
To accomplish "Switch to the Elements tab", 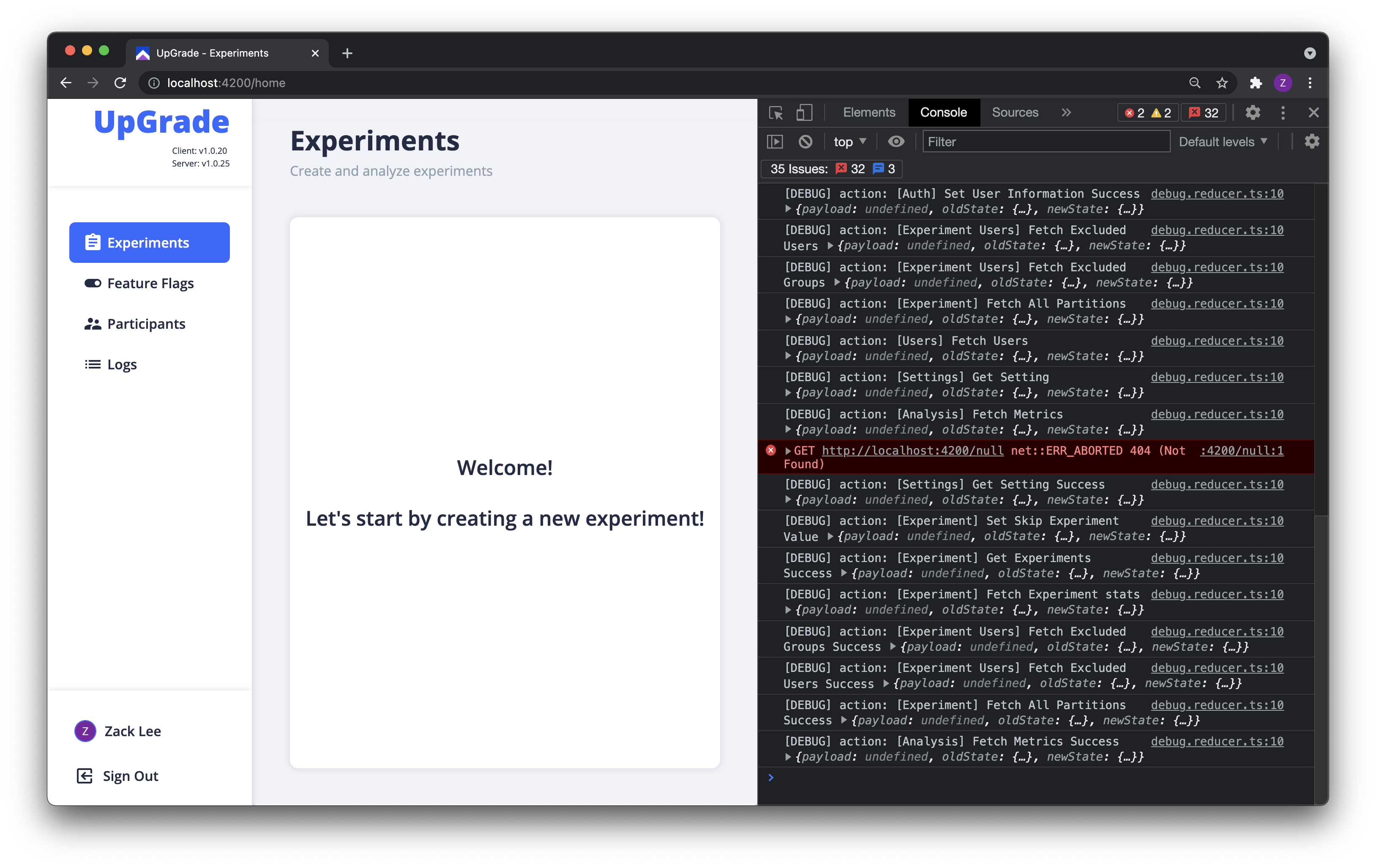I will coord(868,112).
